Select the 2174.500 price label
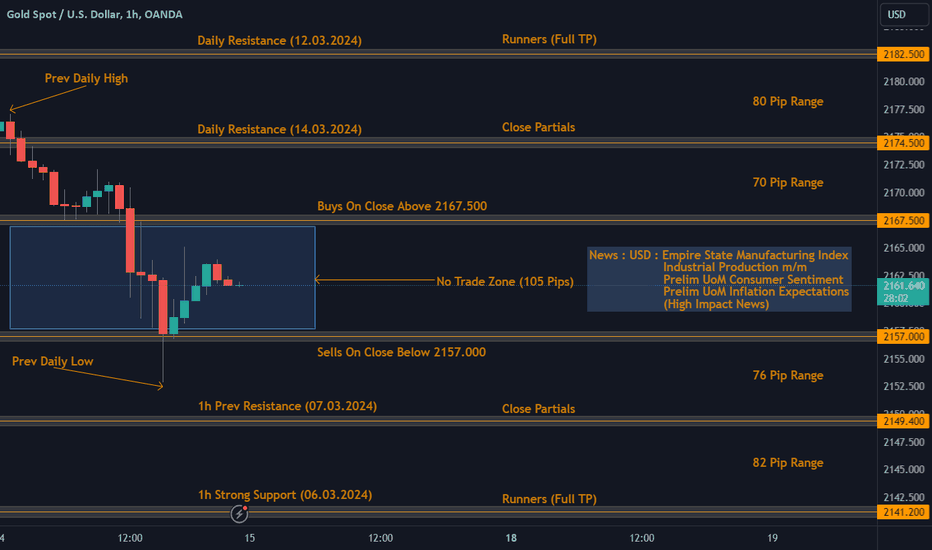This screenshot has width=932, height=550. [x=903, y=143]
